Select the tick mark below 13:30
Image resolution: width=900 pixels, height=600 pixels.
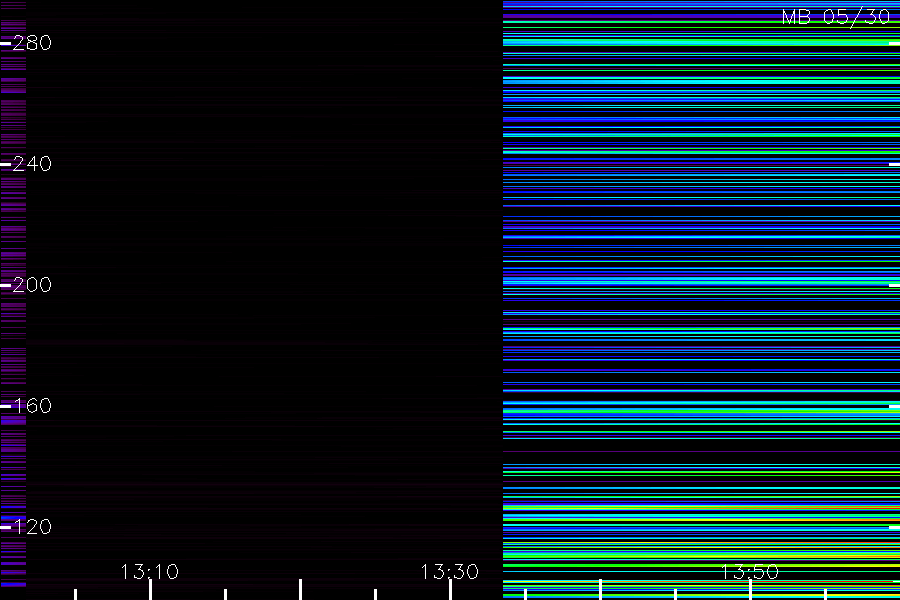[x=451, y=590]
